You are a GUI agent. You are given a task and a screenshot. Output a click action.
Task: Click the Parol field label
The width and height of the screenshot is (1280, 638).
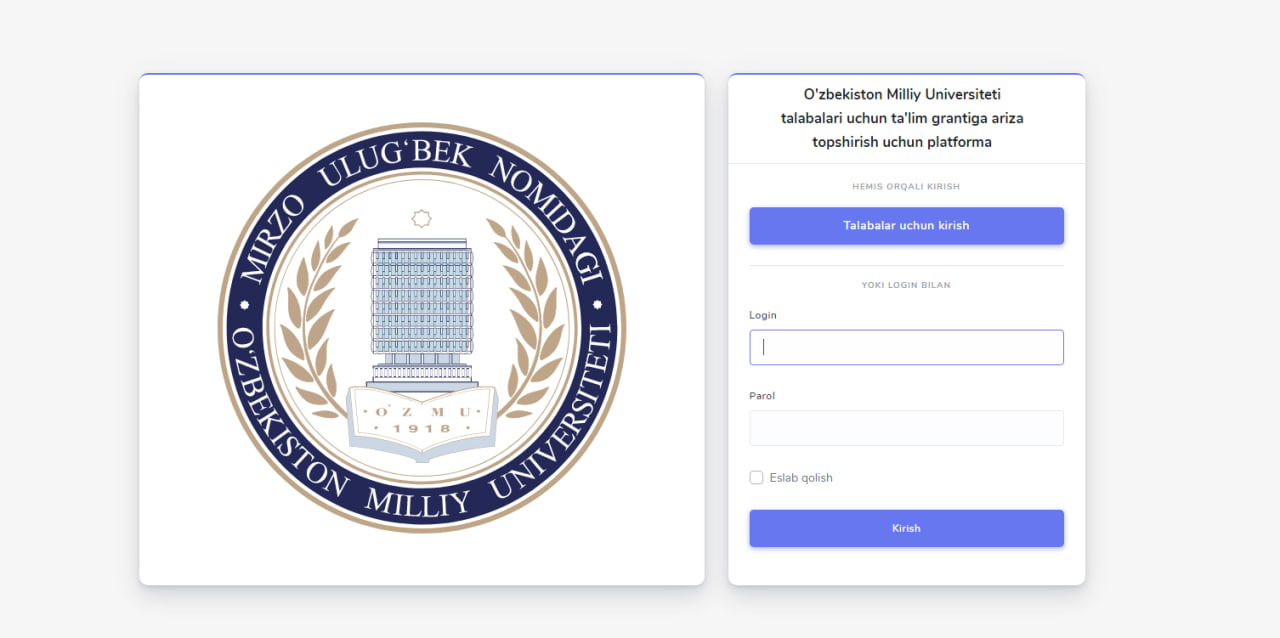[x=762, y=396]
